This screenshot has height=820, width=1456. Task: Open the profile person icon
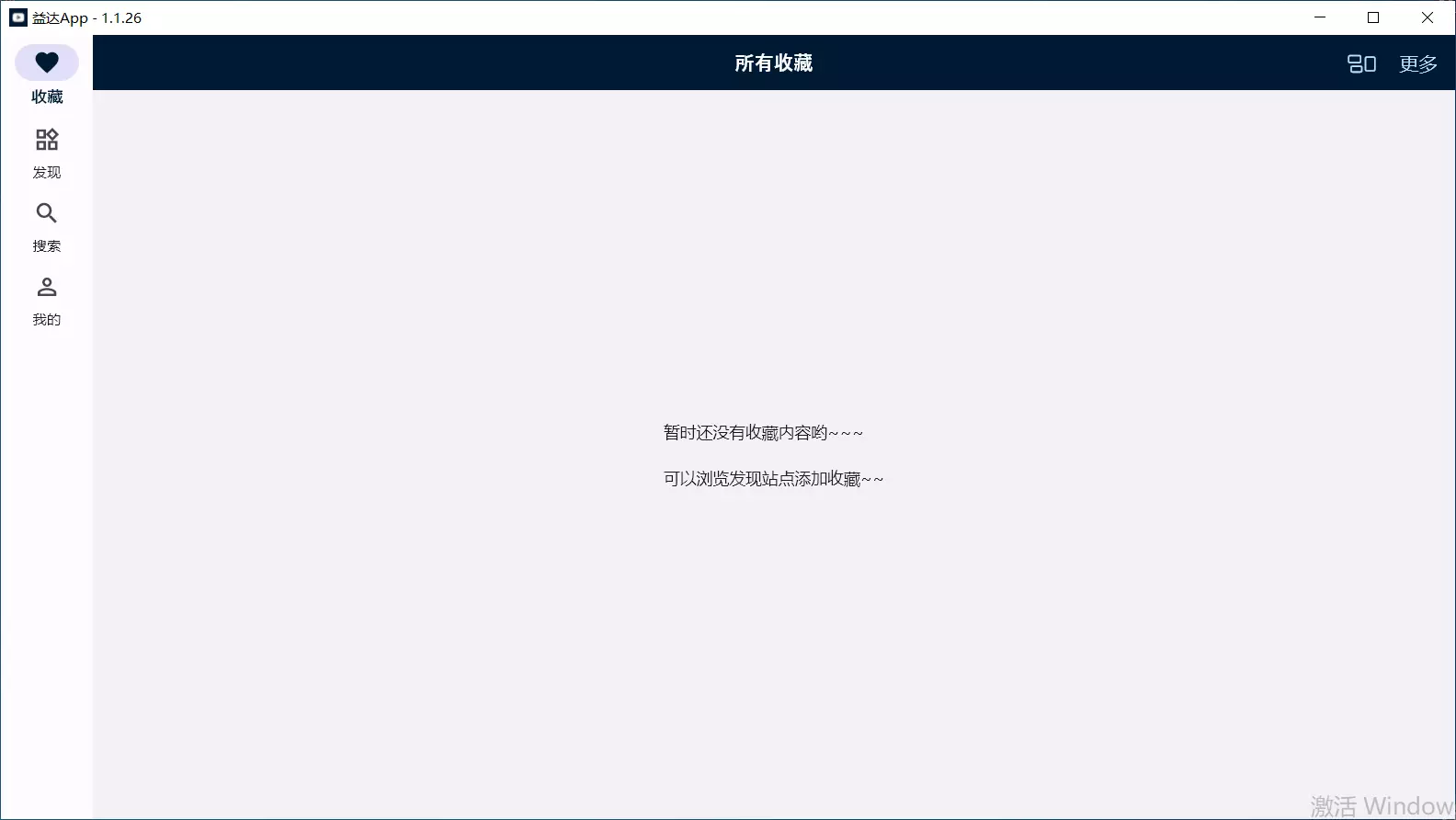47,288
